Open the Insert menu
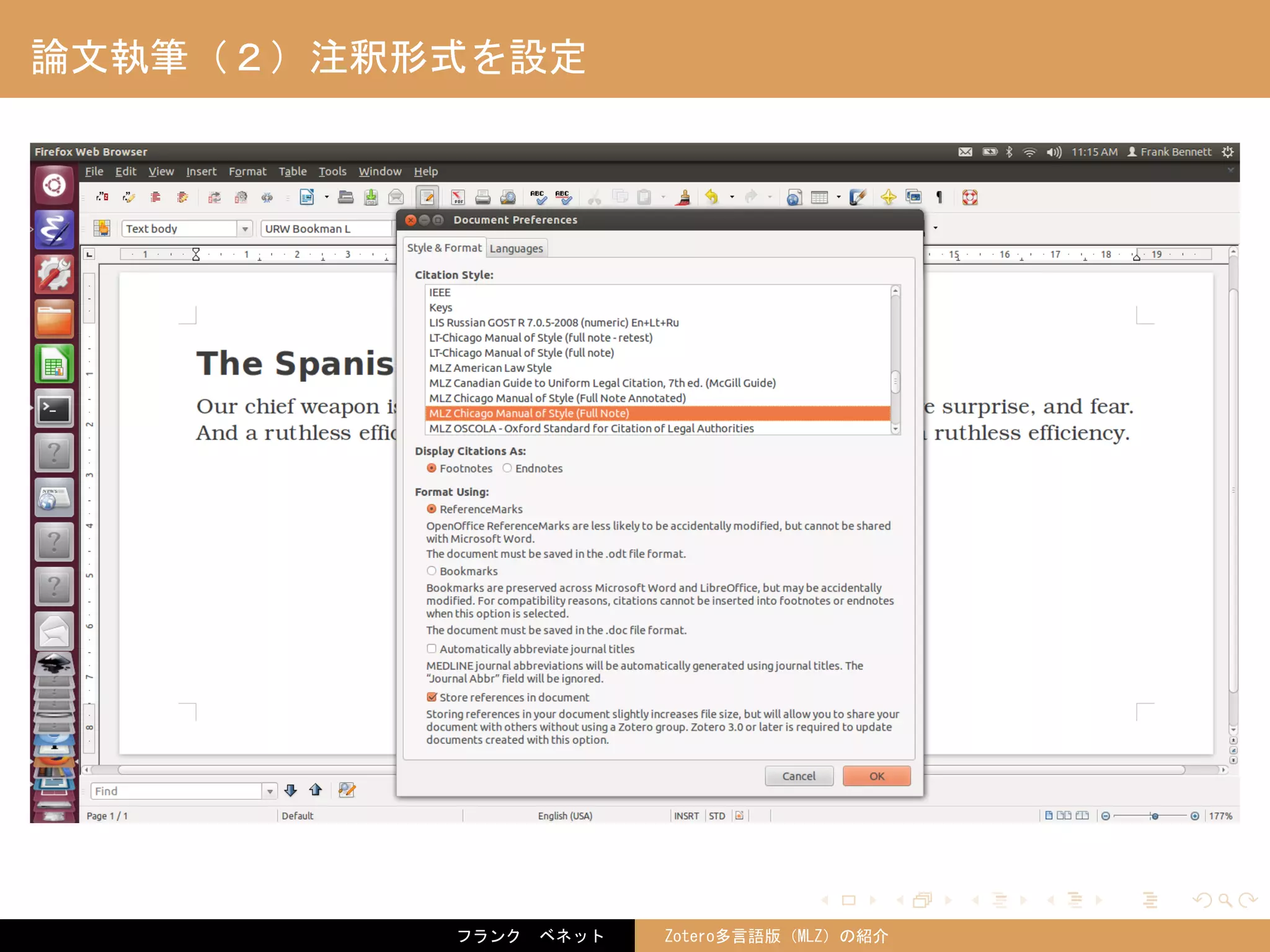Screen dimensions: 1270x952 point(202,171)
